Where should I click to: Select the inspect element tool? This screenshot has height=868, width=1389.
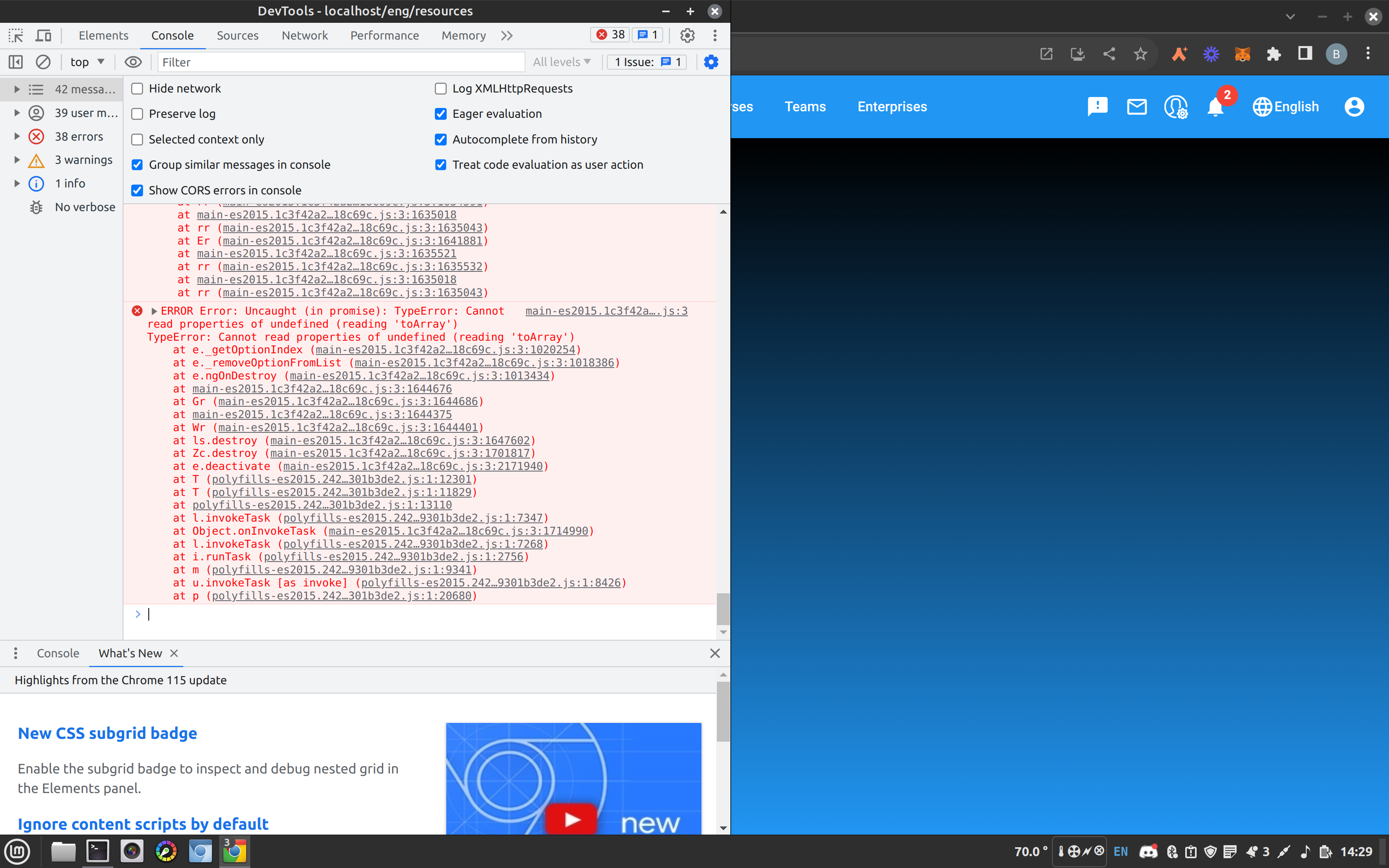tap(15, 35)
